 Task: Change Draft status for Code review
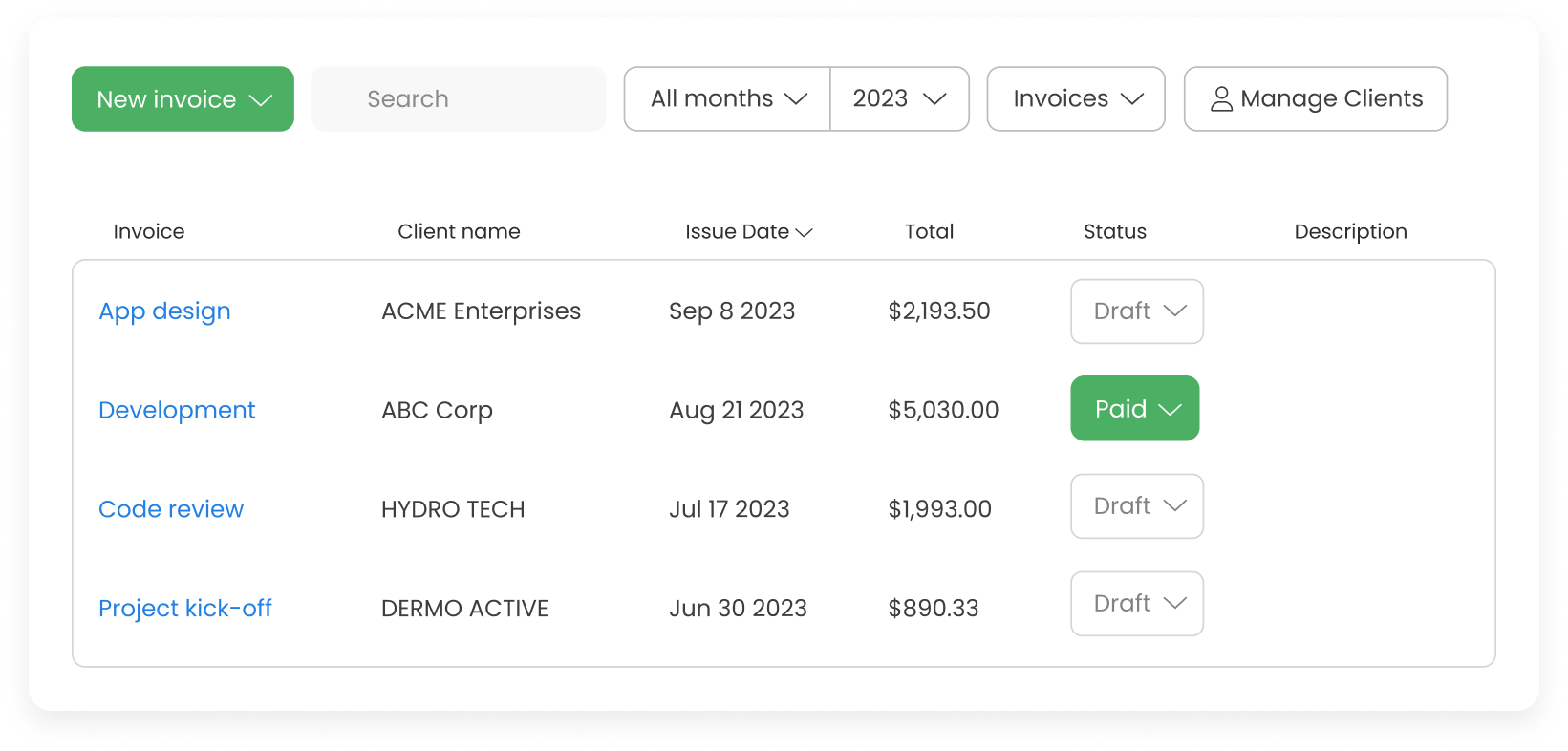pos(1137,506)
